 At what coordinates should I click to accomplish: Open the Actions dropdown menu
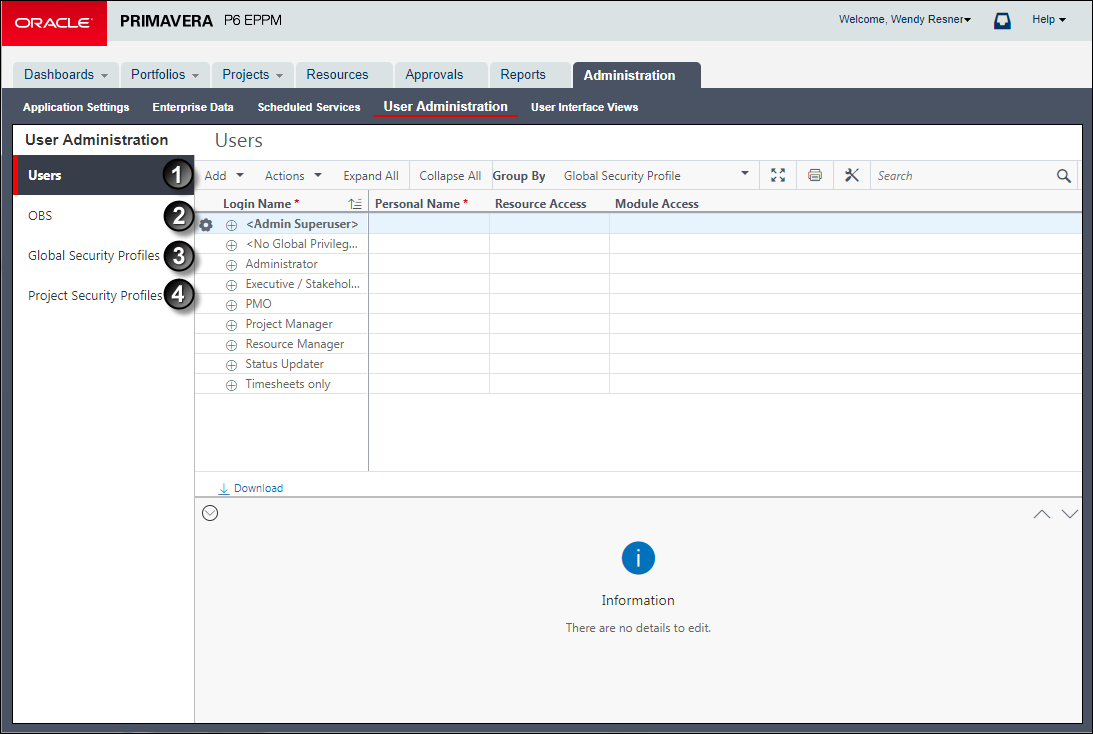coord(293,176)
